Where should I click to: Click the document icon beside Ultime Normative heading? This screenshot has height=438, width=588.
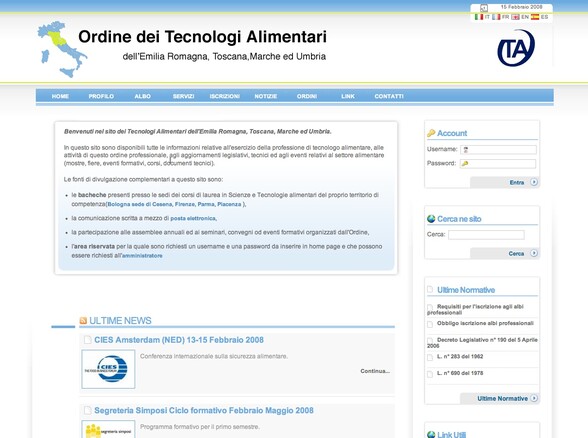pos(430,290)
